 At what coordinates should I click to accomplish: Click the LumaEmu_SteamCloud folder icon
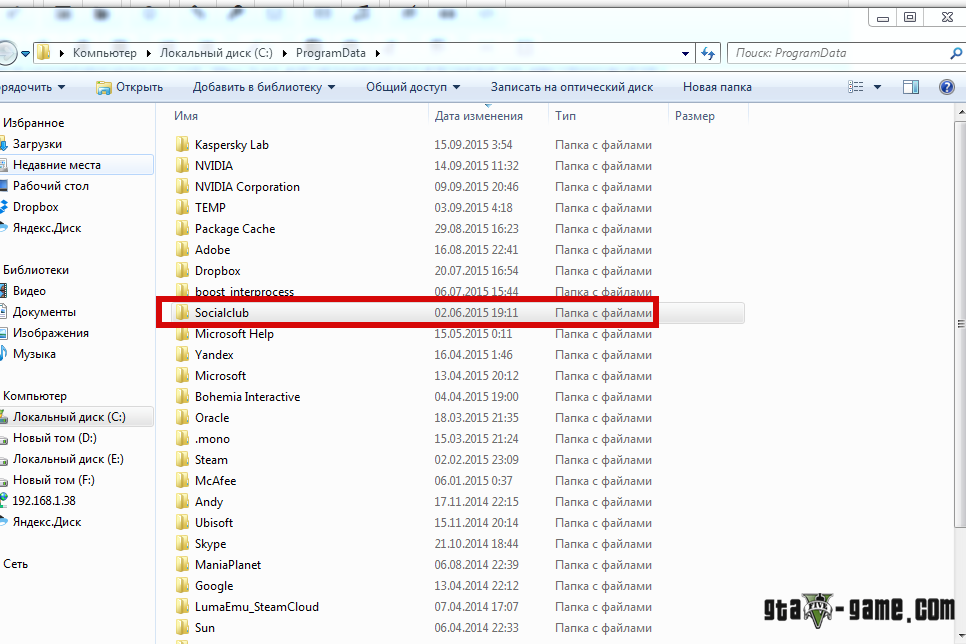(182, 606)
